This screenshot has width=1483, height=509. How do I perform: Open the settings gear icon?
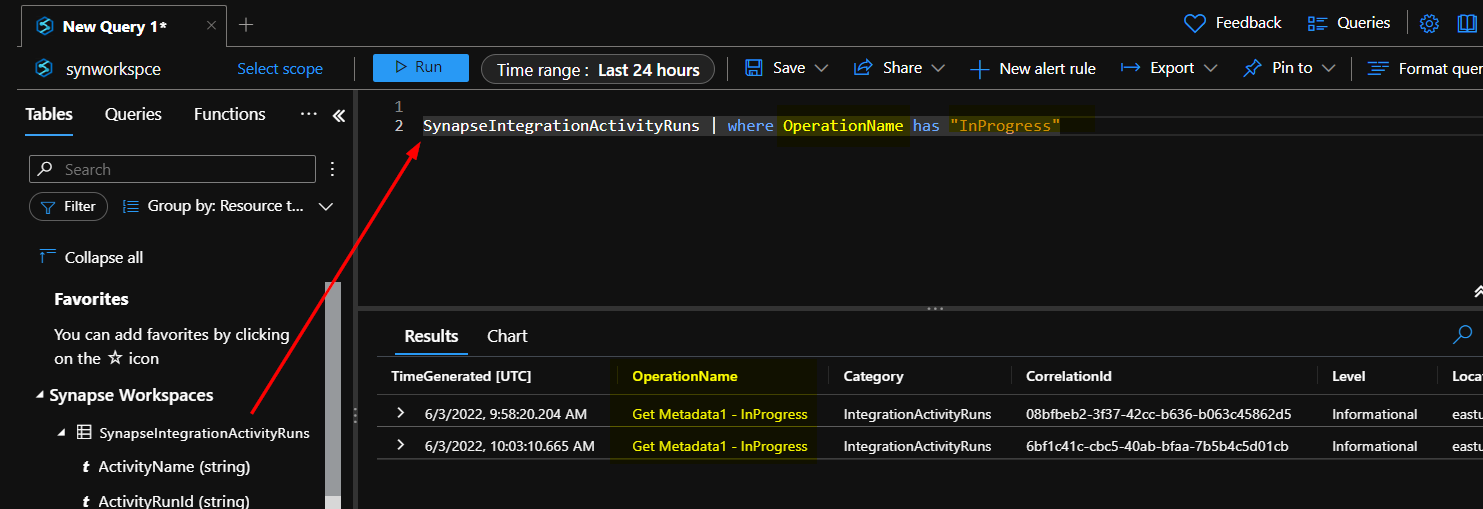pyautogui.click(x=1429, y=23)
